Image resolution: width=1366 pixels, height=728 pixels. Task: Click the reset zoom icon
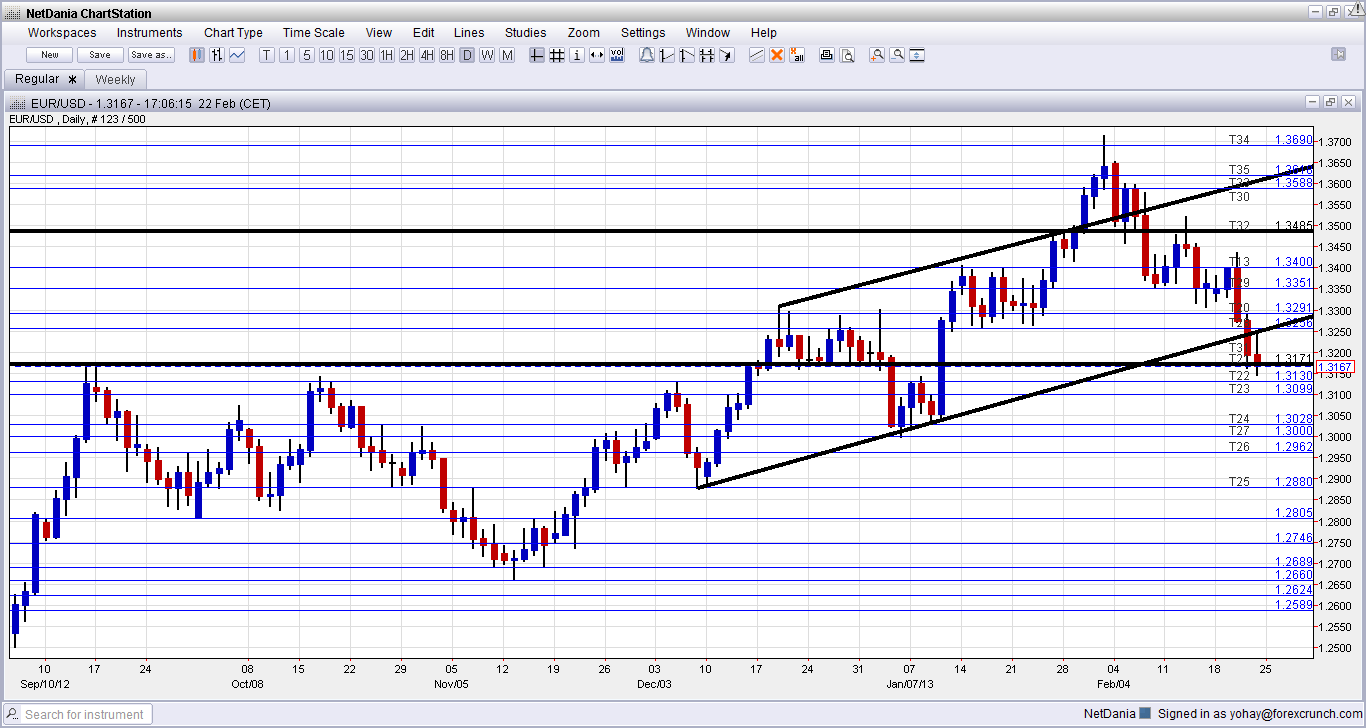pyautogui.click(x=917, y=55)
